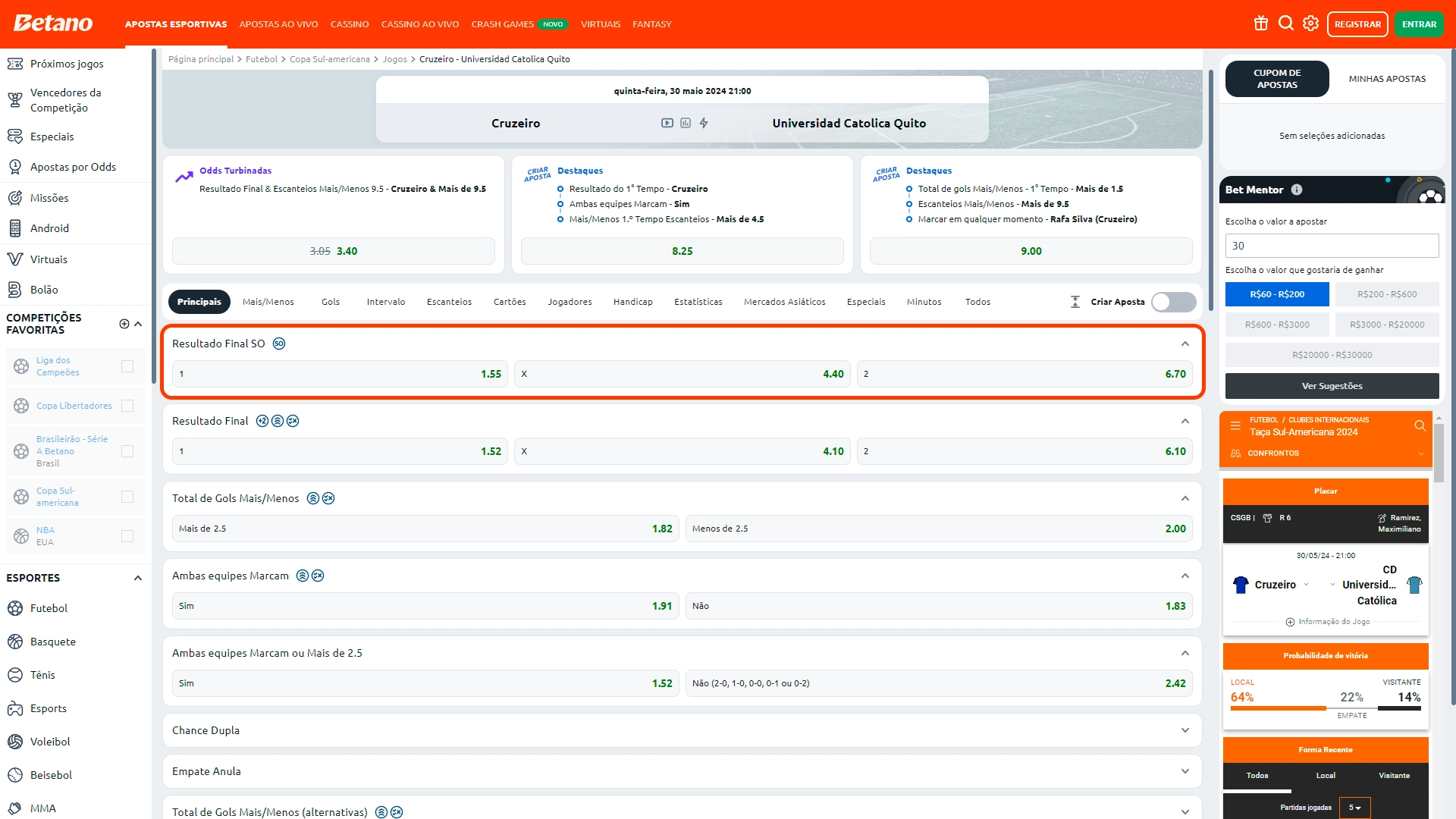Click the win probability bar
The image size is (1456, 819).
tap(1326, 708)
